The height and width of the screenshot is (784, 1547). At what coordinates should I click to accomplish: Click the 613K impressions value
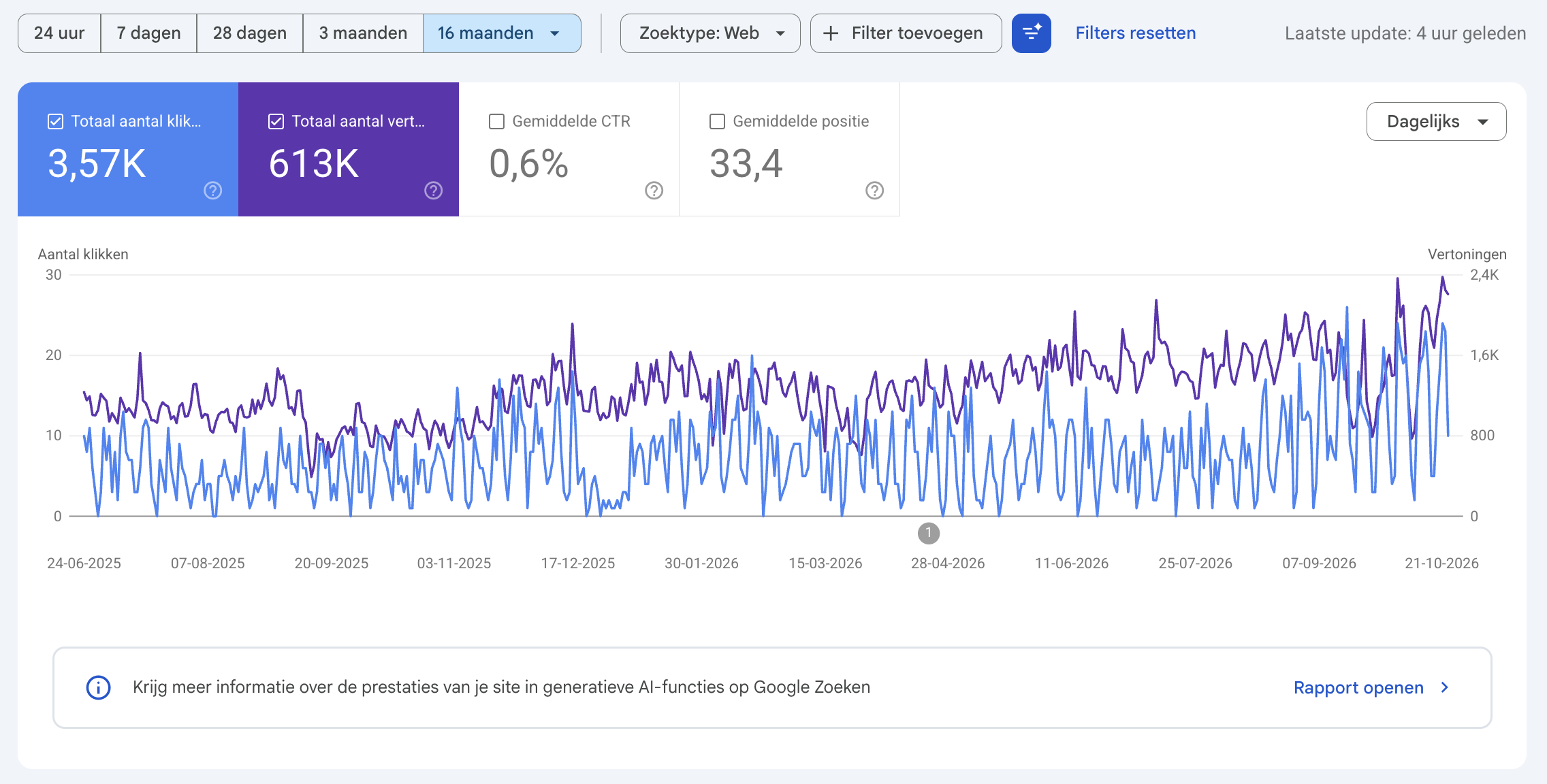[x=314, y=164]
